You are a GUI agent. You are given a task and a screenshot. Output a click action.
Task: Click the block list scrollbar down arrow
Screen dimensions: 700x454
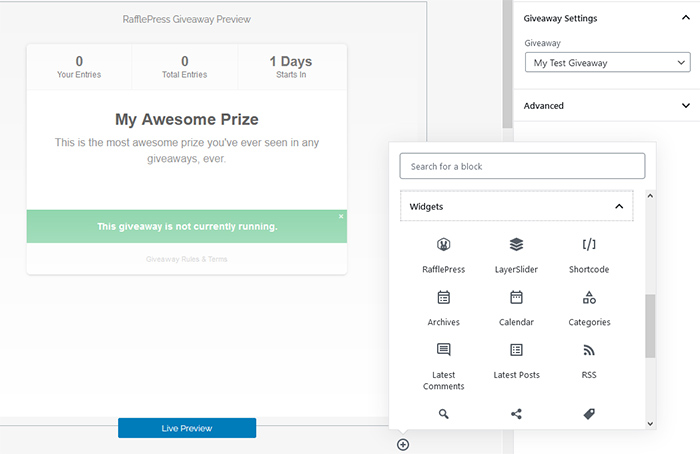650,424
